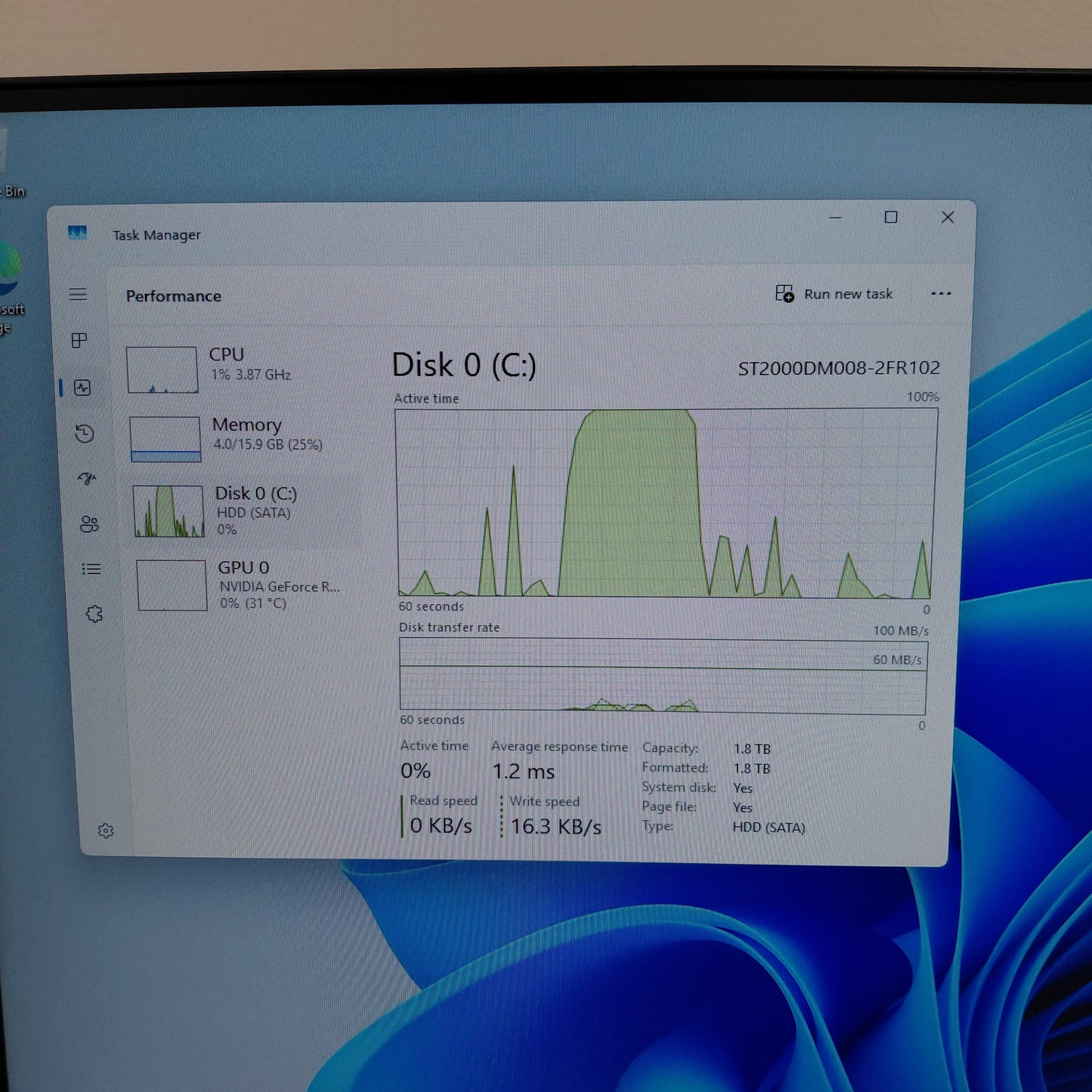Click the Disk transfer rate graph
The width and height of the screenshot is (1092, 1092).
[x=663, y=676]
